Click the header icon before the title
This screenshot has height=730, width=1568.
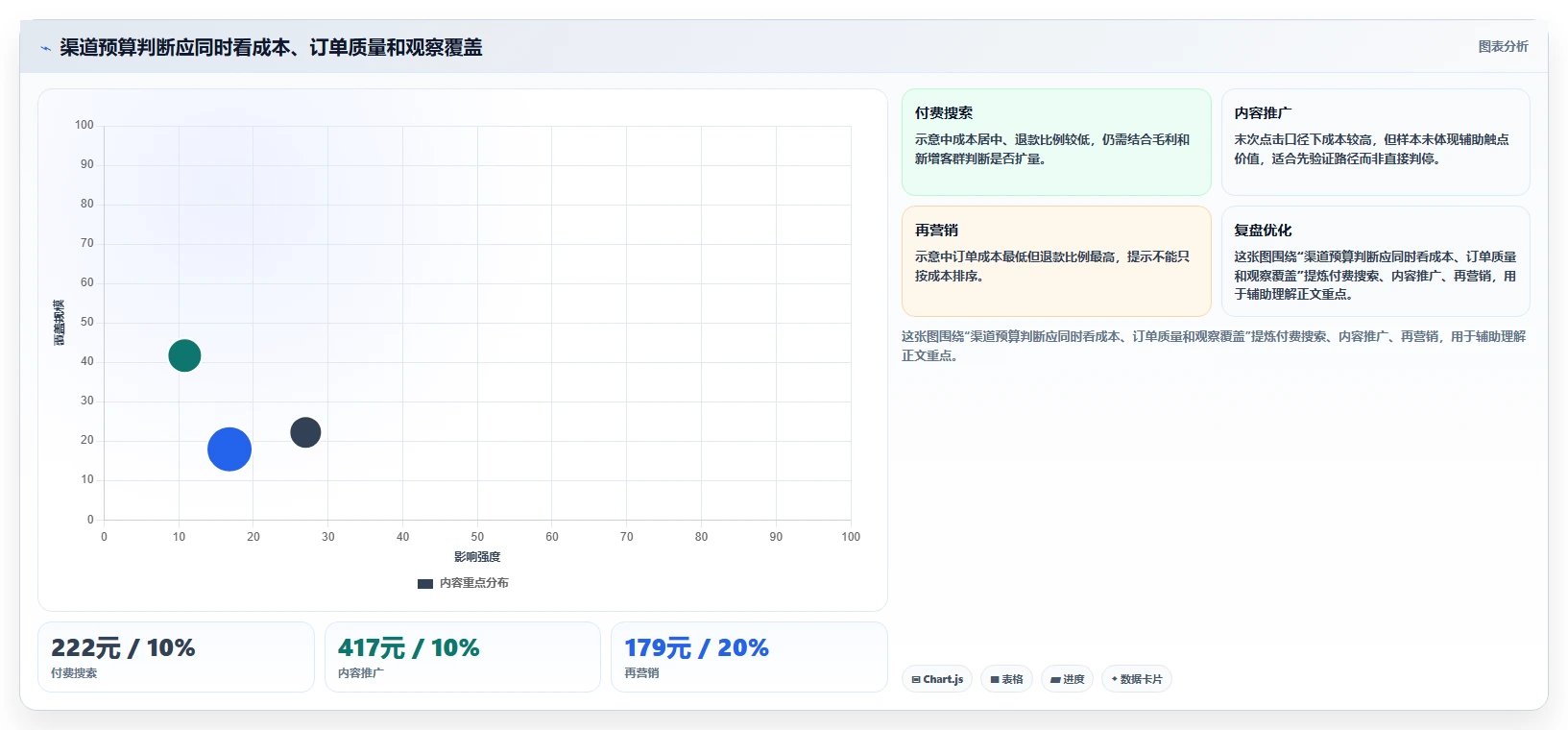pos(45,48)
